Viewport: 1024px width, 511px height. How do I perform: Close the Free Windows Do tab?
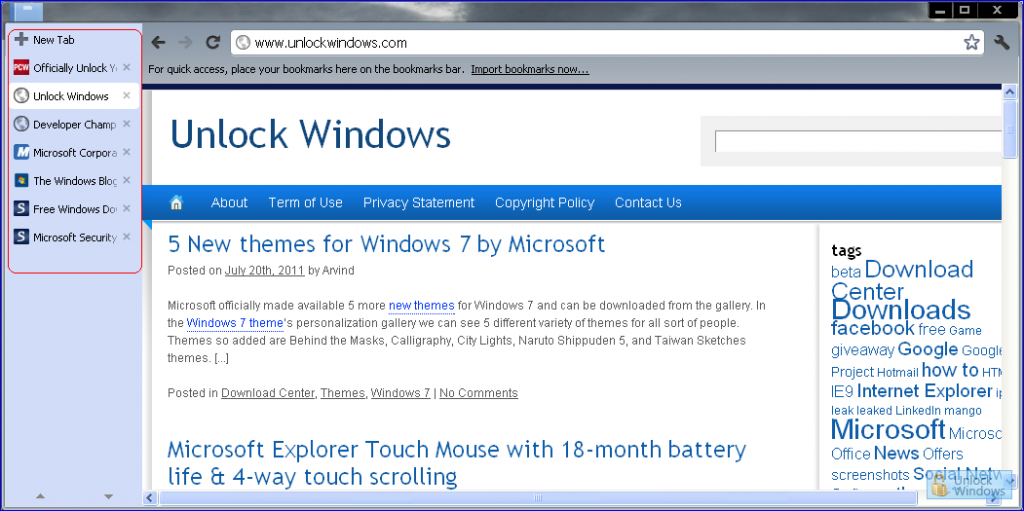[x=127, y=208]
